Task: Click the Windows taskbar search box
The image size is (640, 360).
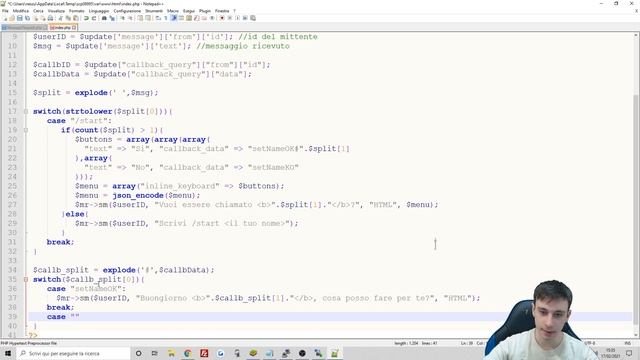Action: click(x=73, y=353)
